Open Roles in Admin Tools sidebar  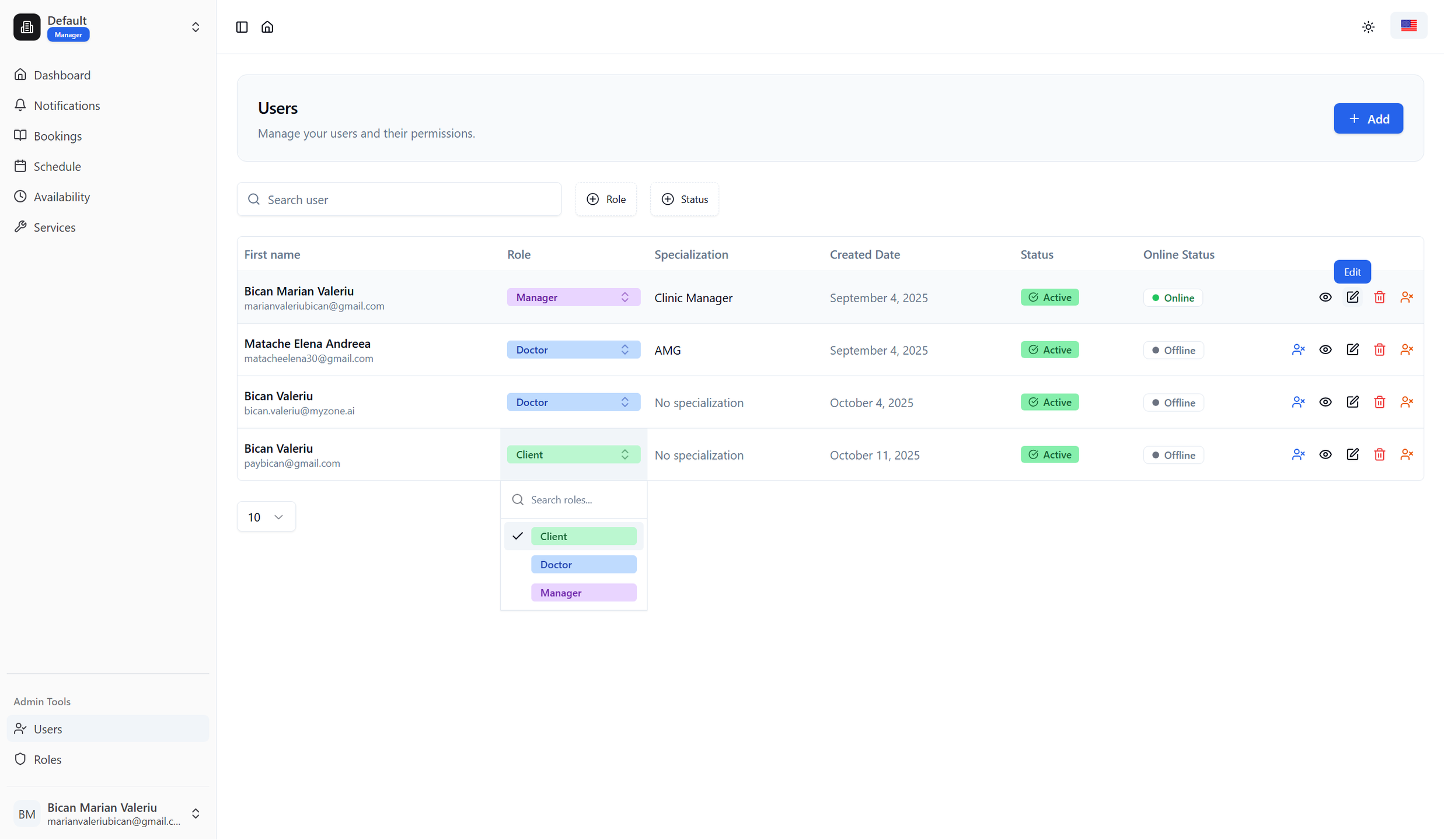tap(47, 759)
